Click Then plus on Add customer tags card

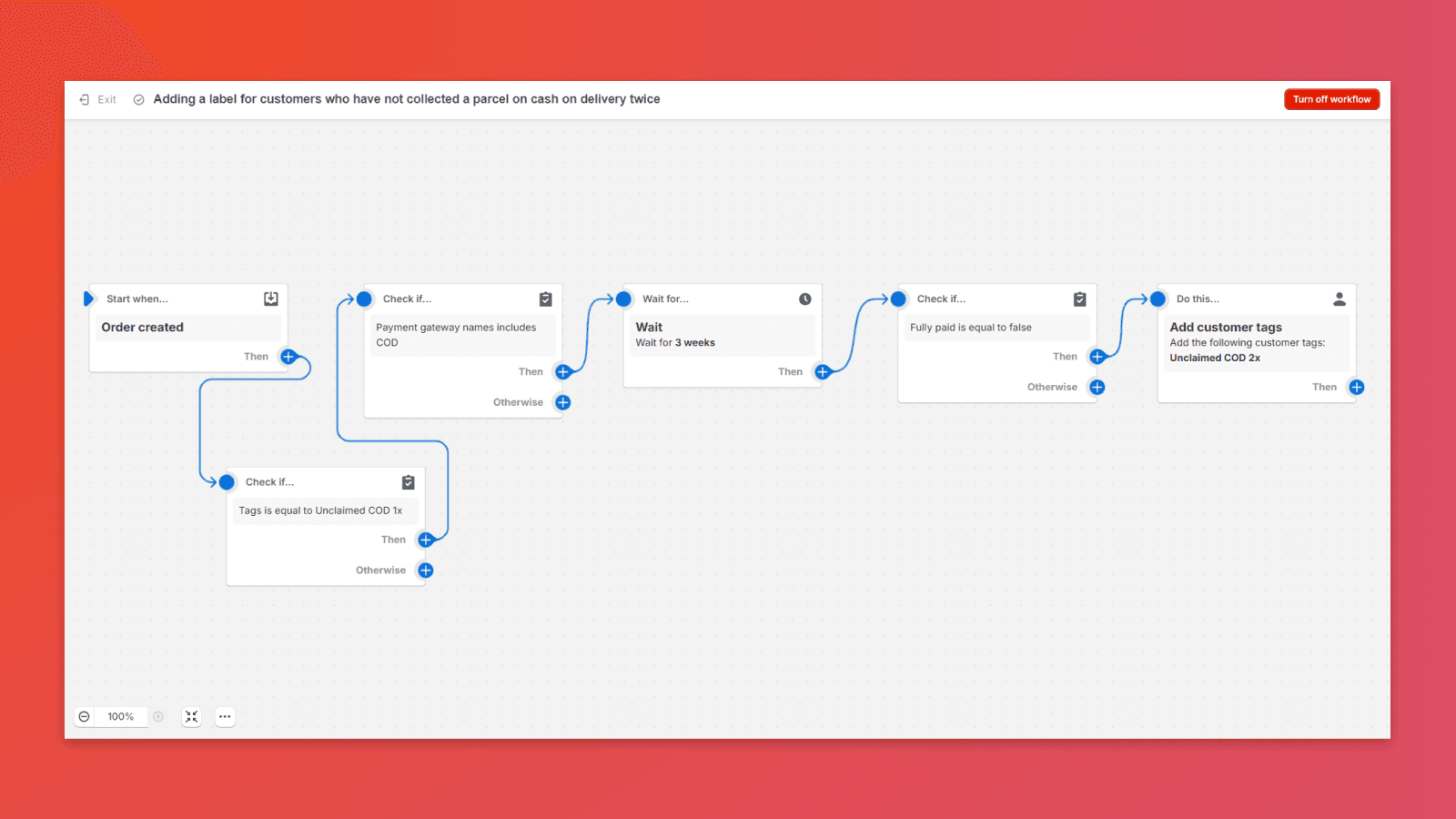(x=1357, y=388)
